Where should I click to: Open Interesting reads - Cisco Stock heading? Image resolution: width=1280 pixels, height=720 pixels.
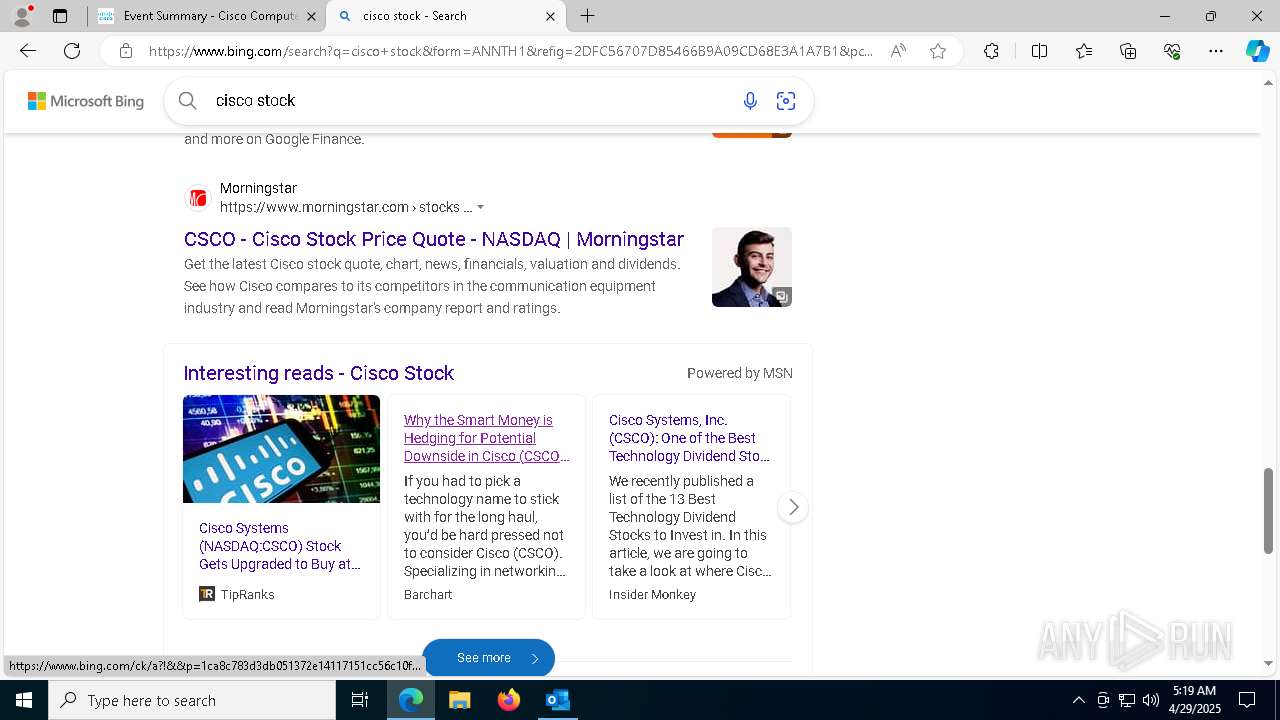[319, 373]
